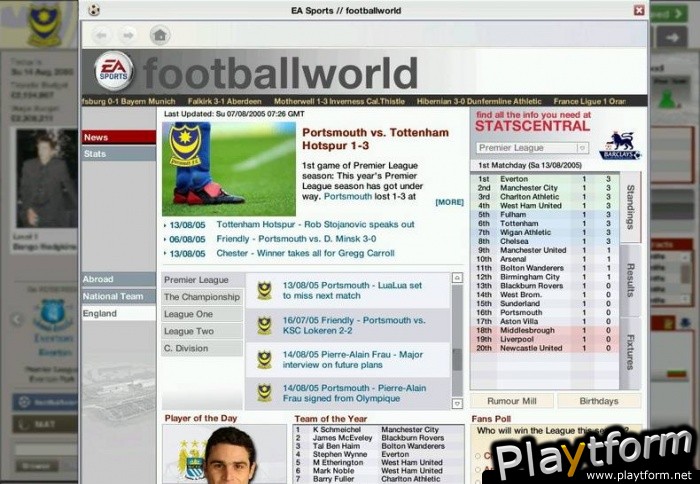Switch to the Standings vertical tab
This screenshot has width=700, height=484.
coord(631,207)
